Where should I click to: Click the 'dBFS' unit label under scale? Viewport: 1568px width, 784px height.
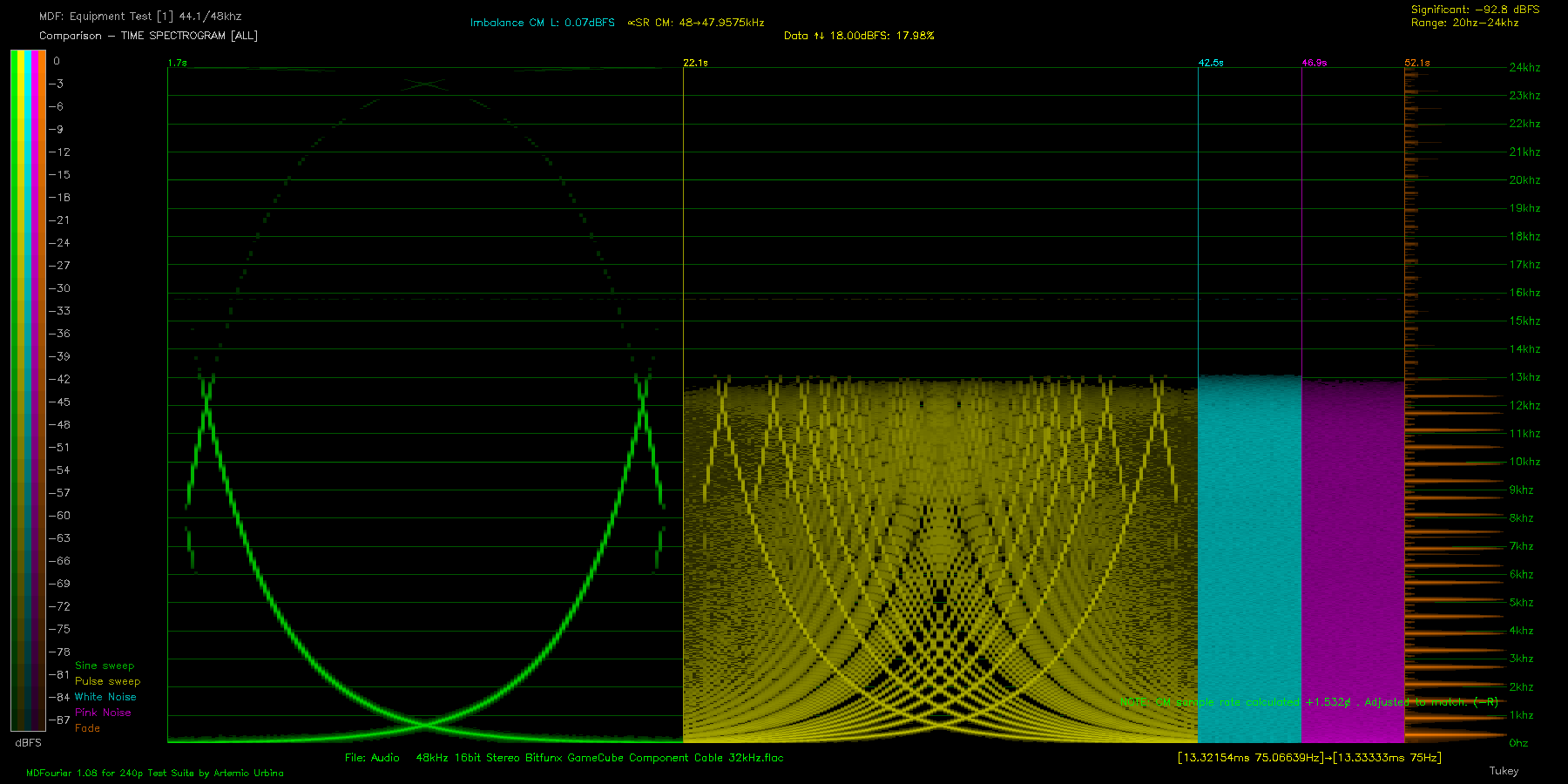click(x=28, y=743)
